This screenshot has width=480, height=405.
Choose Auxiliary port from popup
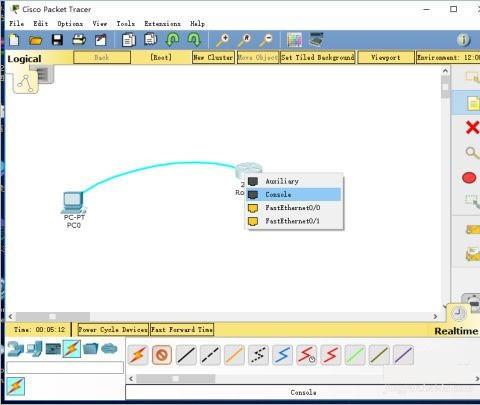pyautogui.click(x=294, y=181)
